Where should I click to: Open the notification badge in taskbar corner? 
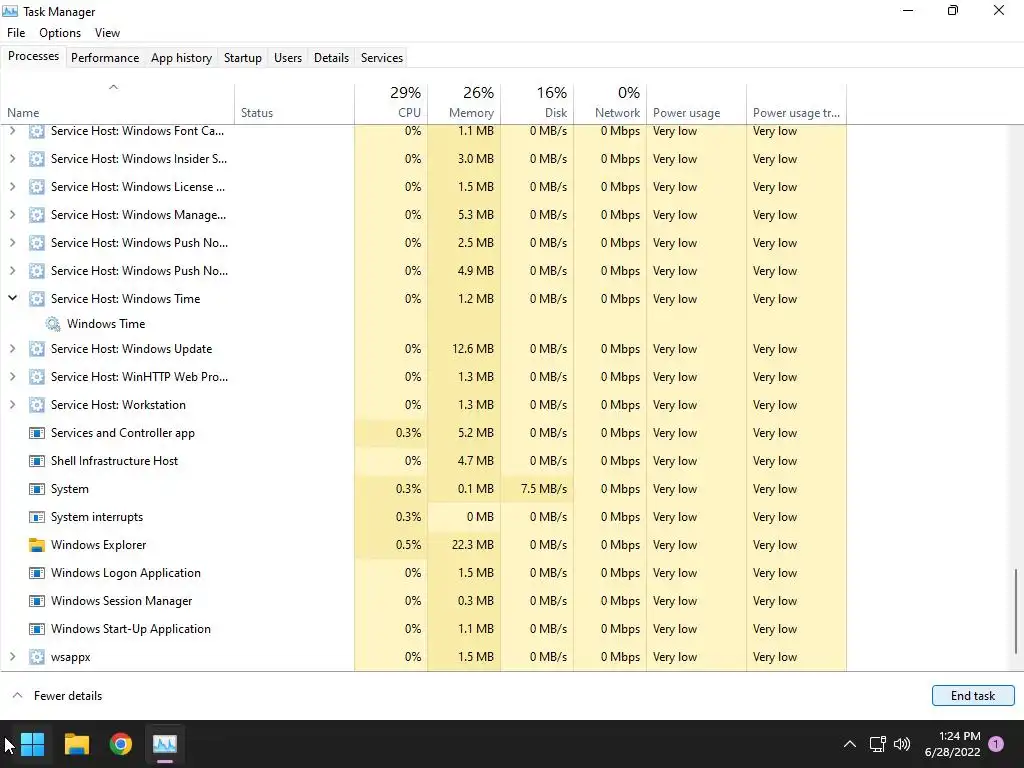click(996, 743)
